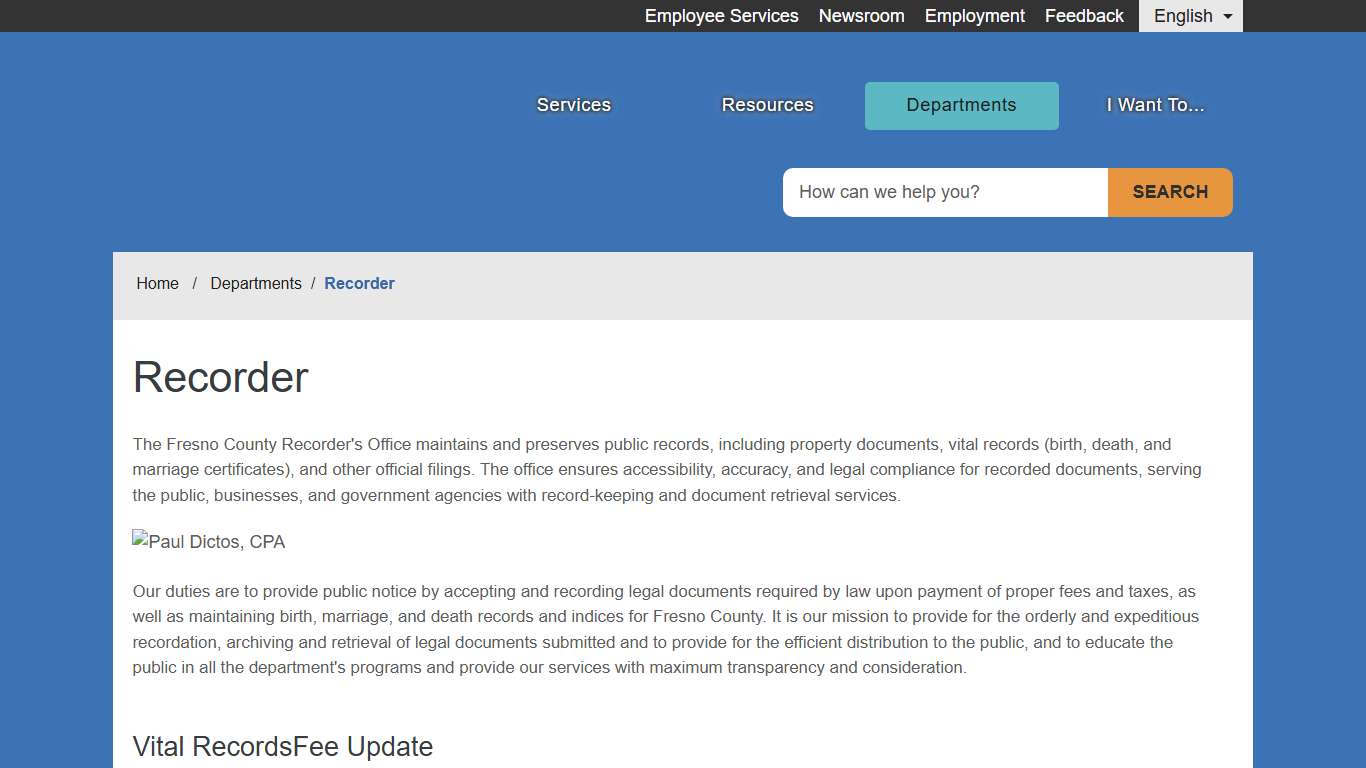Open the English language dropdown
Viewport: 1366px width, 768px height.
pyautogui.click(x=1190, y=16)
